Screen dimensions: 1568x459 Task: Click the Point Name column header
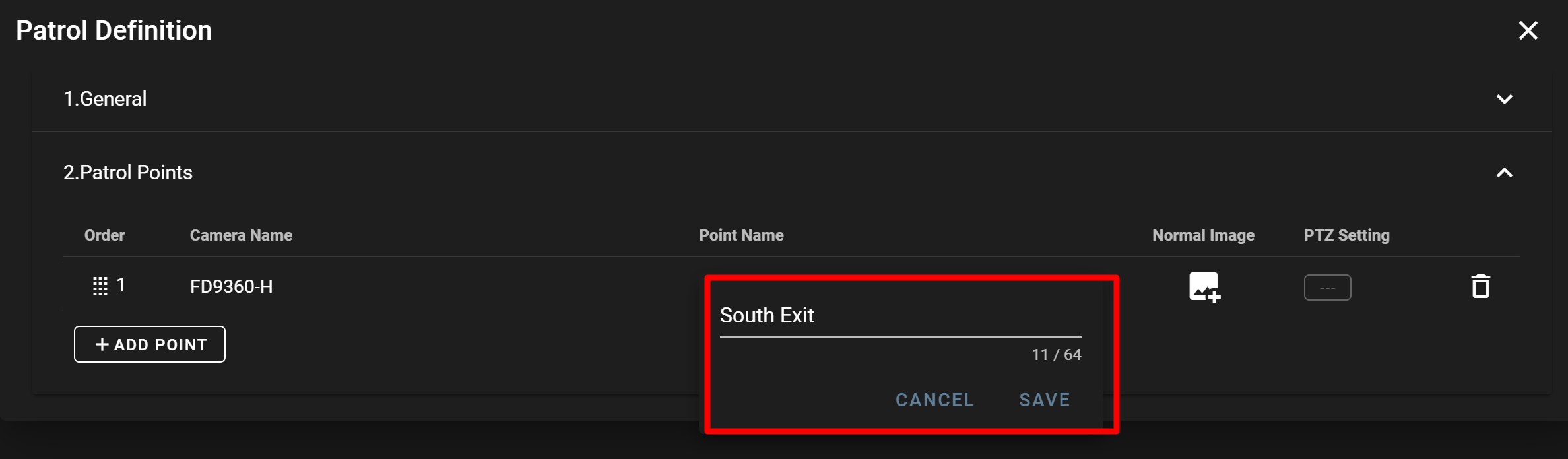(741, 235)
